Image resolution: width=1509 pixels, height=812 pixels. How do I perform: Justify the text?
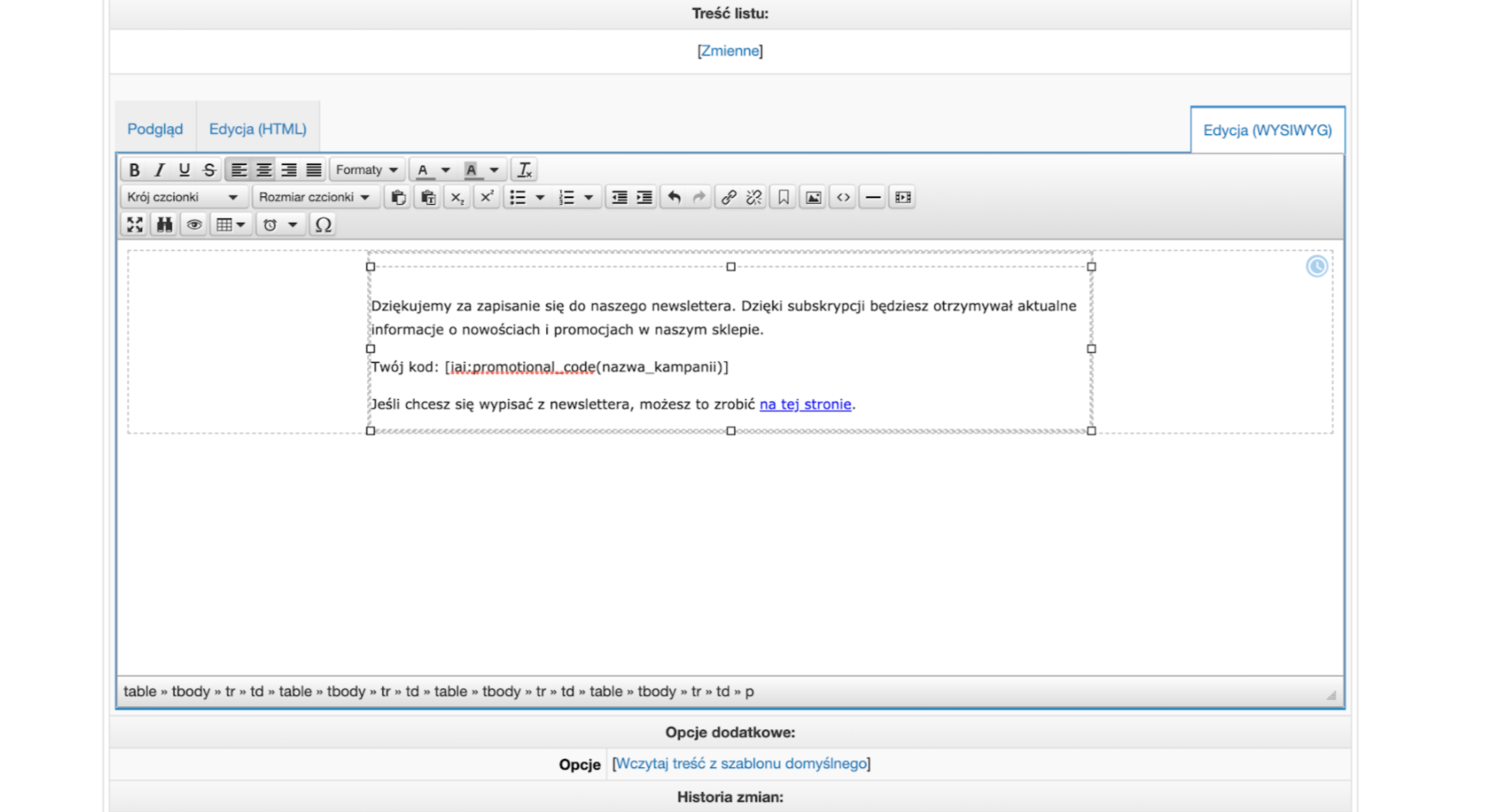[313, 170]
